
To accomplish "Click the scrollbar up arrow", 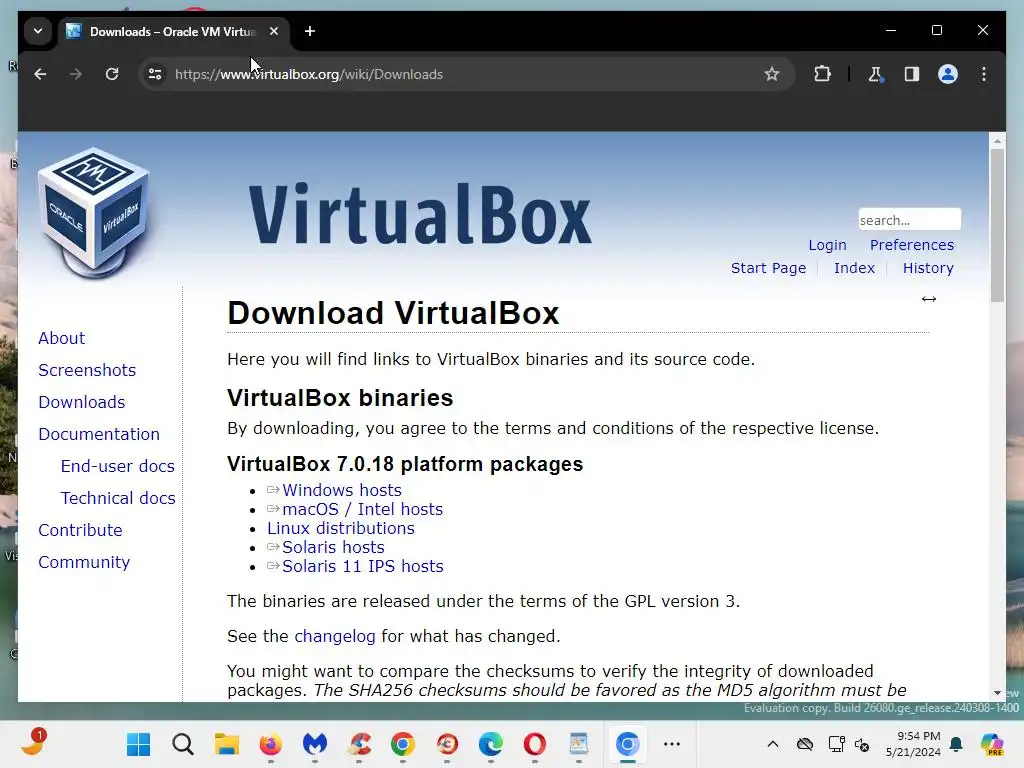I will click(997, 140).
